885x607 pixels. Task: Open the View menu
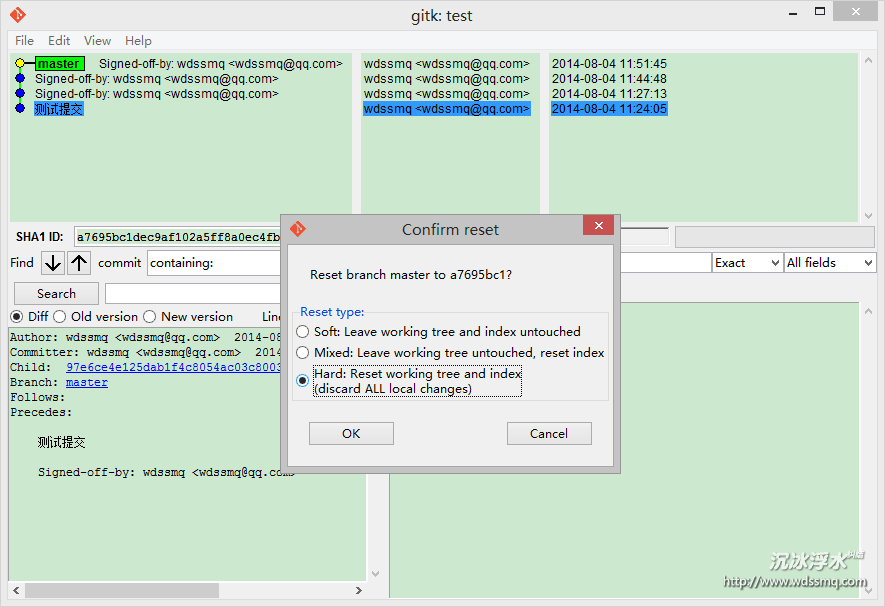97,41
